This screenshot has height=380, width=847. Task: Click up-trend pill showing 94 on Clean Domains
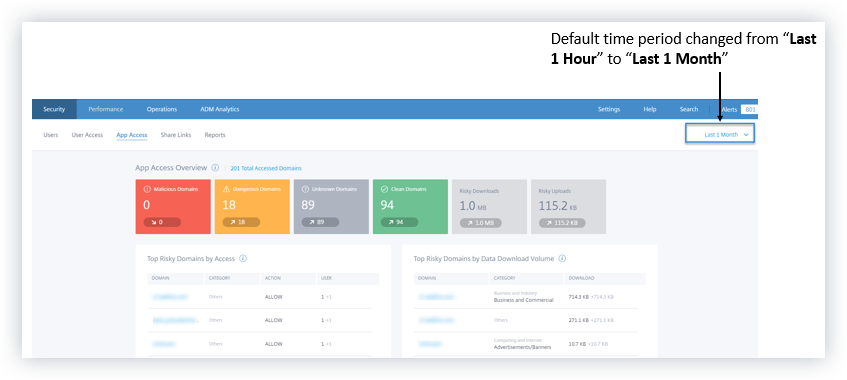coord(399,222)
